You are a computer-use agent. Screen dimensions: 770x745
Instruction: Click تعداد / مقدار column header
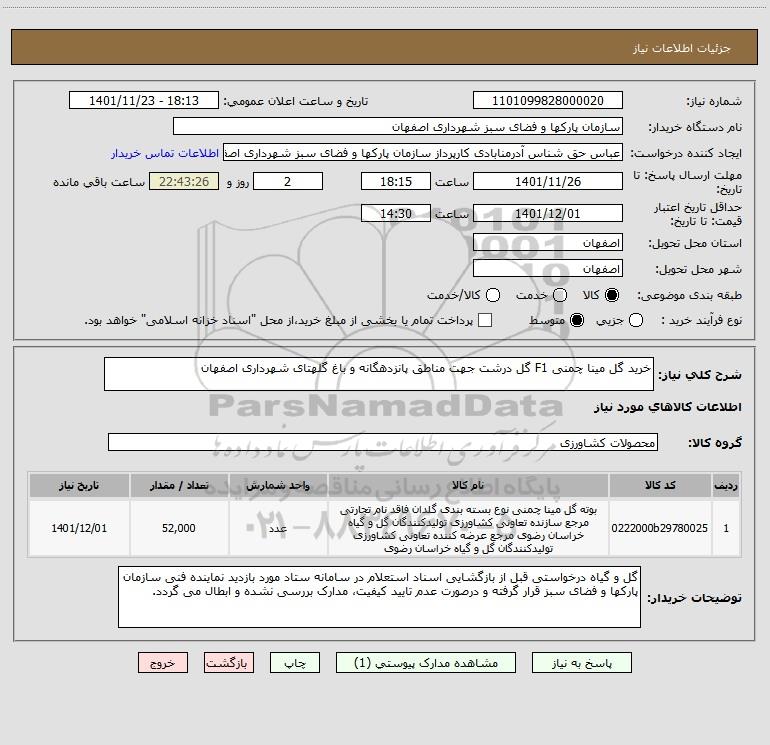point(179,485)
